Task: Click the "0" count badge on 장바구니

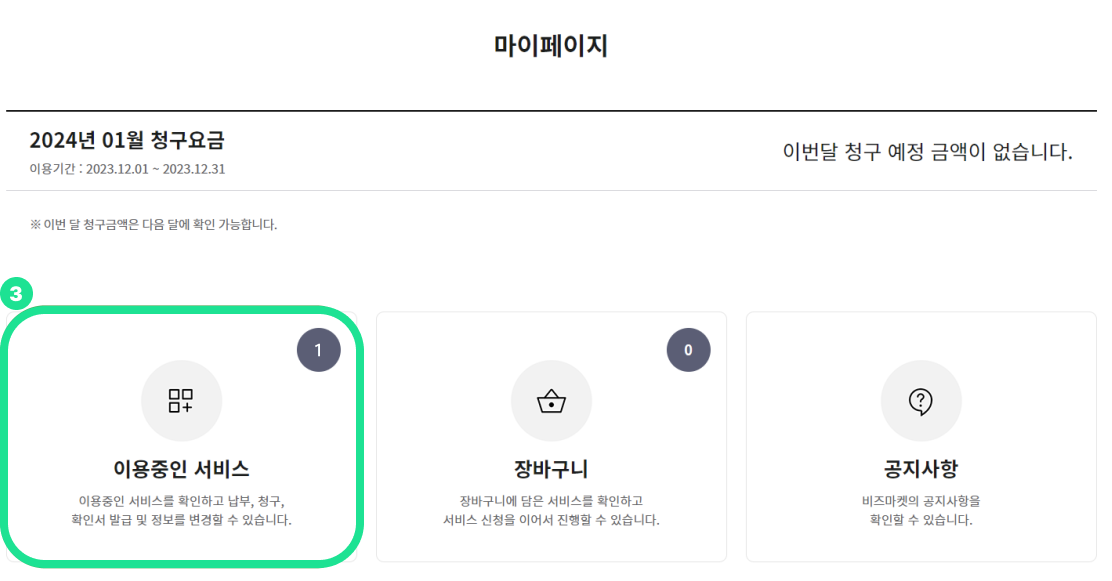Action: click(x=688, y=349)
